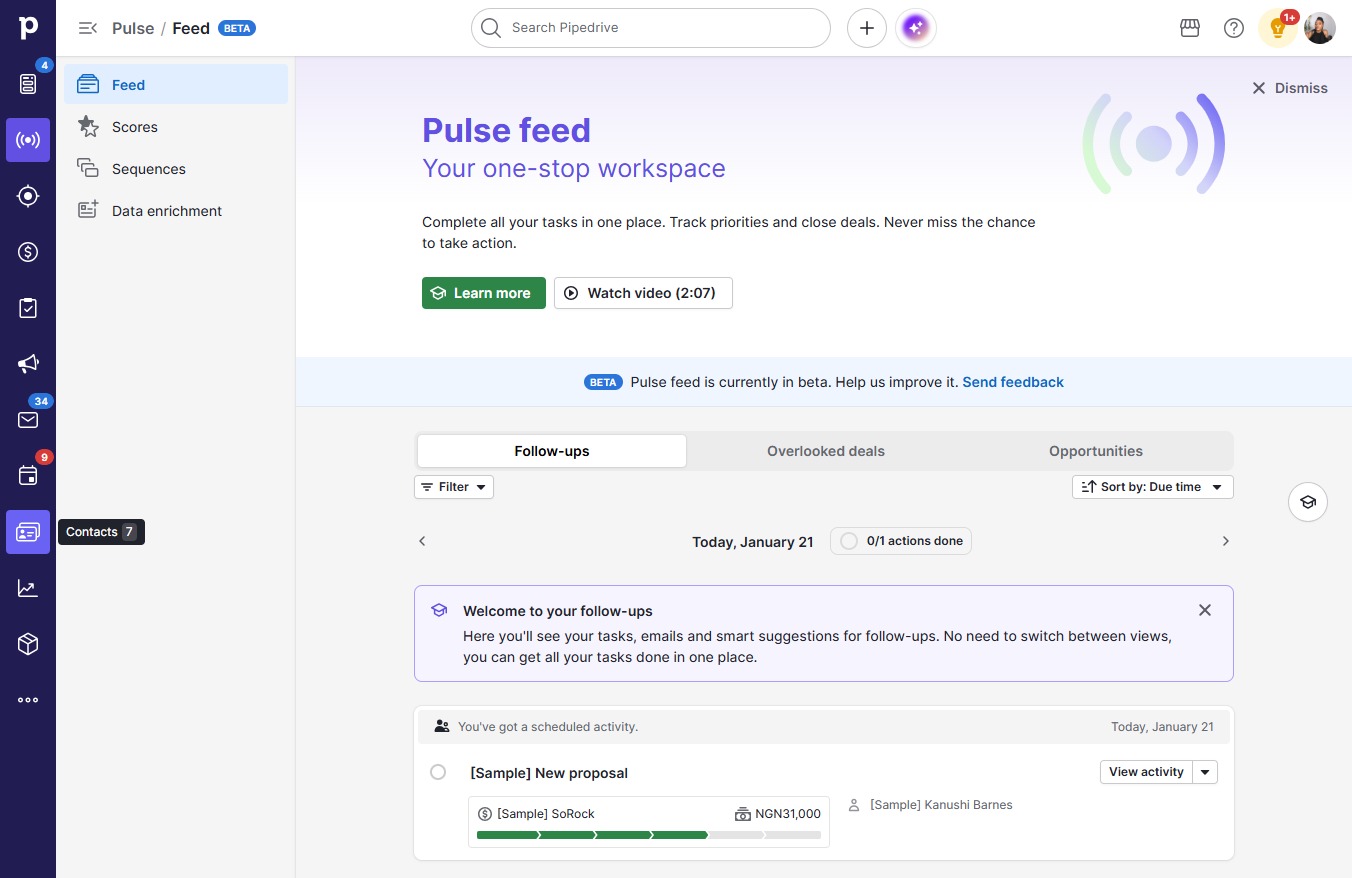Click the SoRock deal stage progress bar
Image resolution: width=1352 pixels, height=878 pixels.
(649, 835)
